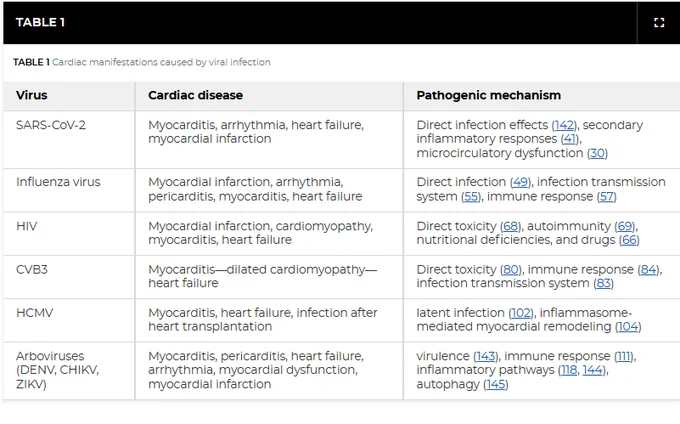Follow citation 84 for CVB3
680x424 pixels.
[648, 270]
